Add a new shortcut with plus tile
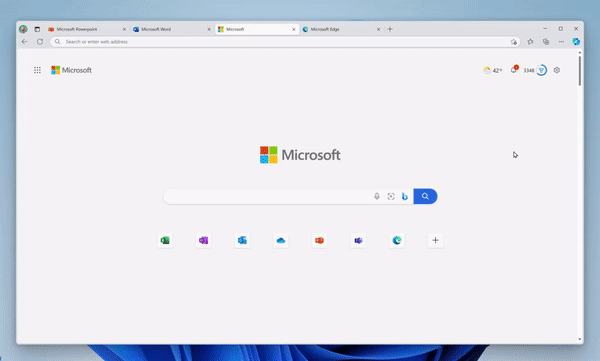This screenshot has height=361, width=600. coord(435,240)
